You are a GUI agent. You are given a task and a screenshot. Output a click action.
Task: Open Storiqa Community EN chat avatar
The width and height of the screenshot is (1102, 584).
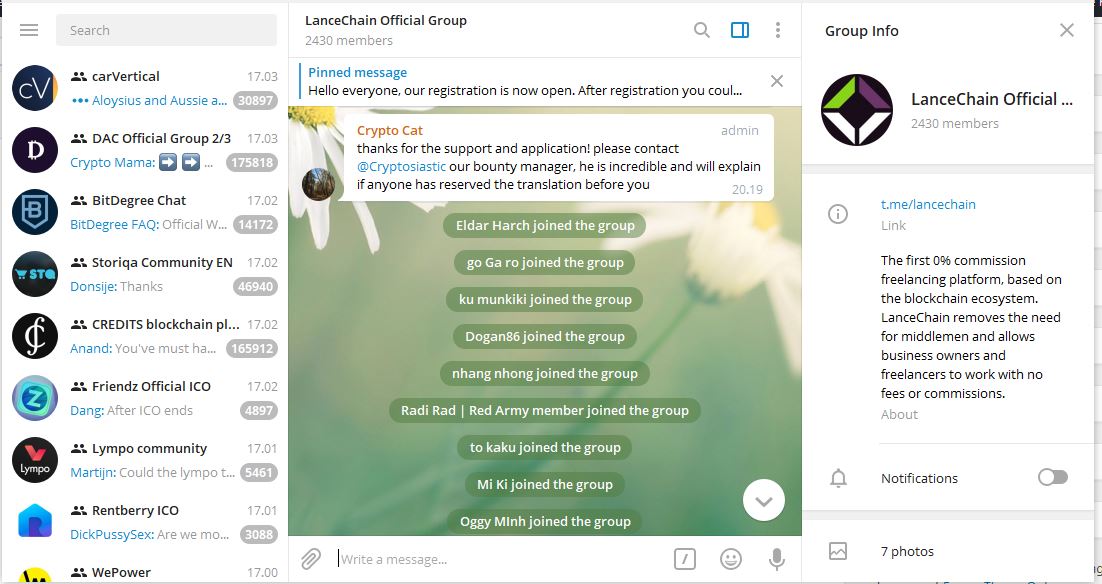[35, 273]
